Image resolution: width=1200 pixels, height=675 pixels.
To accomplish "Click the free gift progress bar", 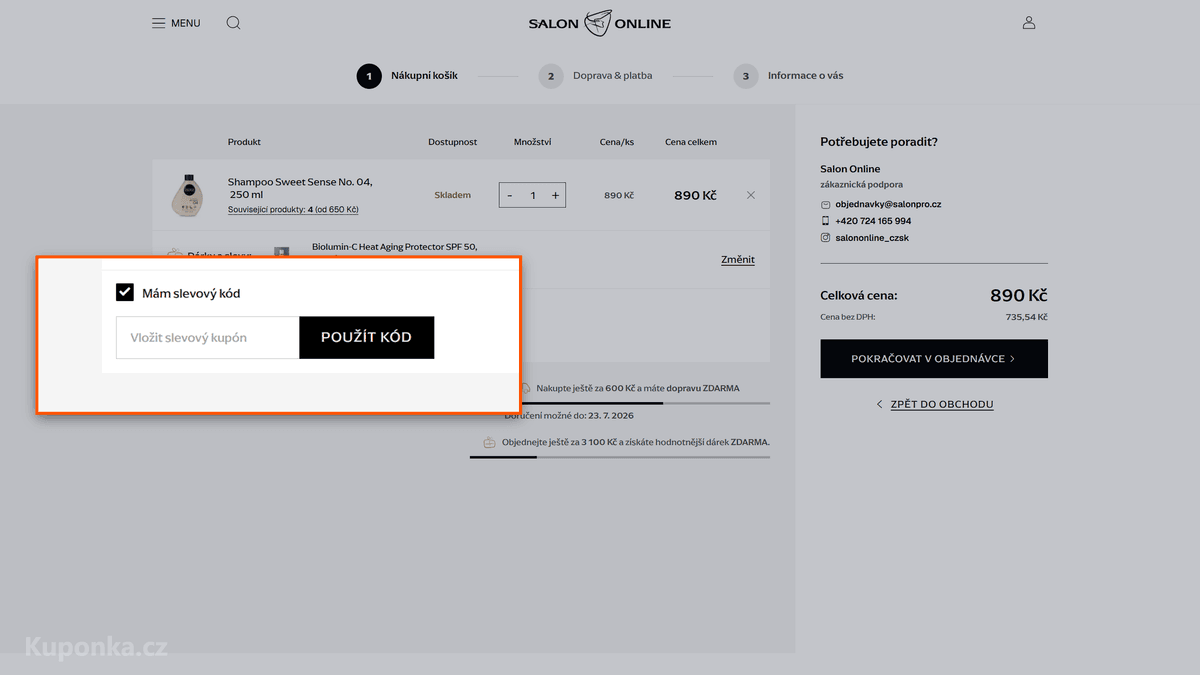I will click(x=620, y=457).
